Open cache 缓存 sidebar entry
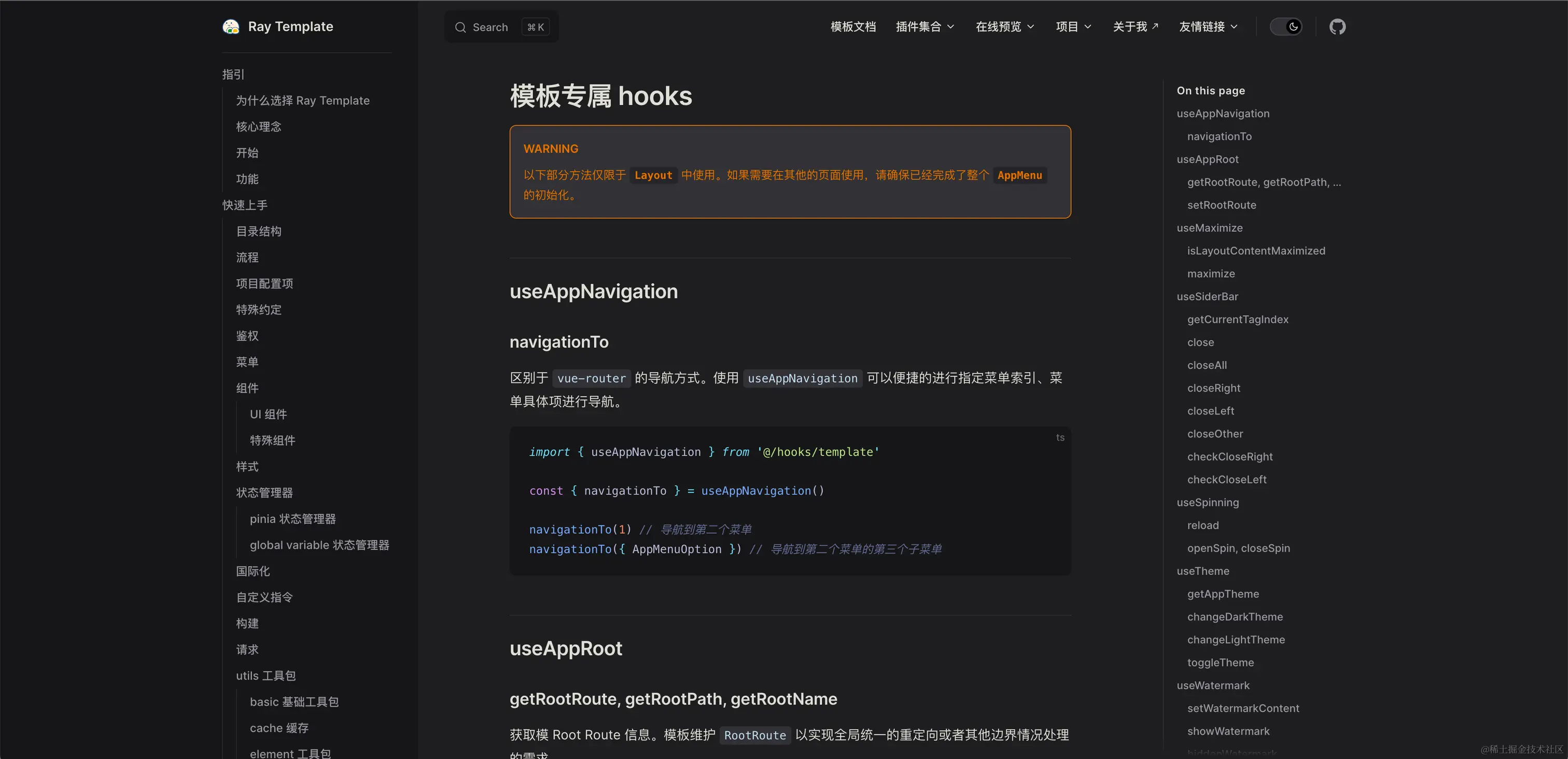This screenshot has width=1568, height=759. 279,728
